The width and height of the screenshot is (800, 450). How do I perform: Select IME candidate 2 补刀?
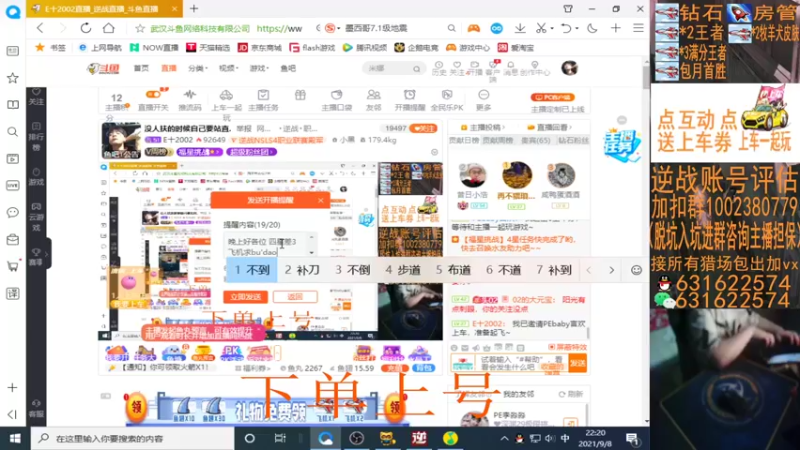click(302, 270)
